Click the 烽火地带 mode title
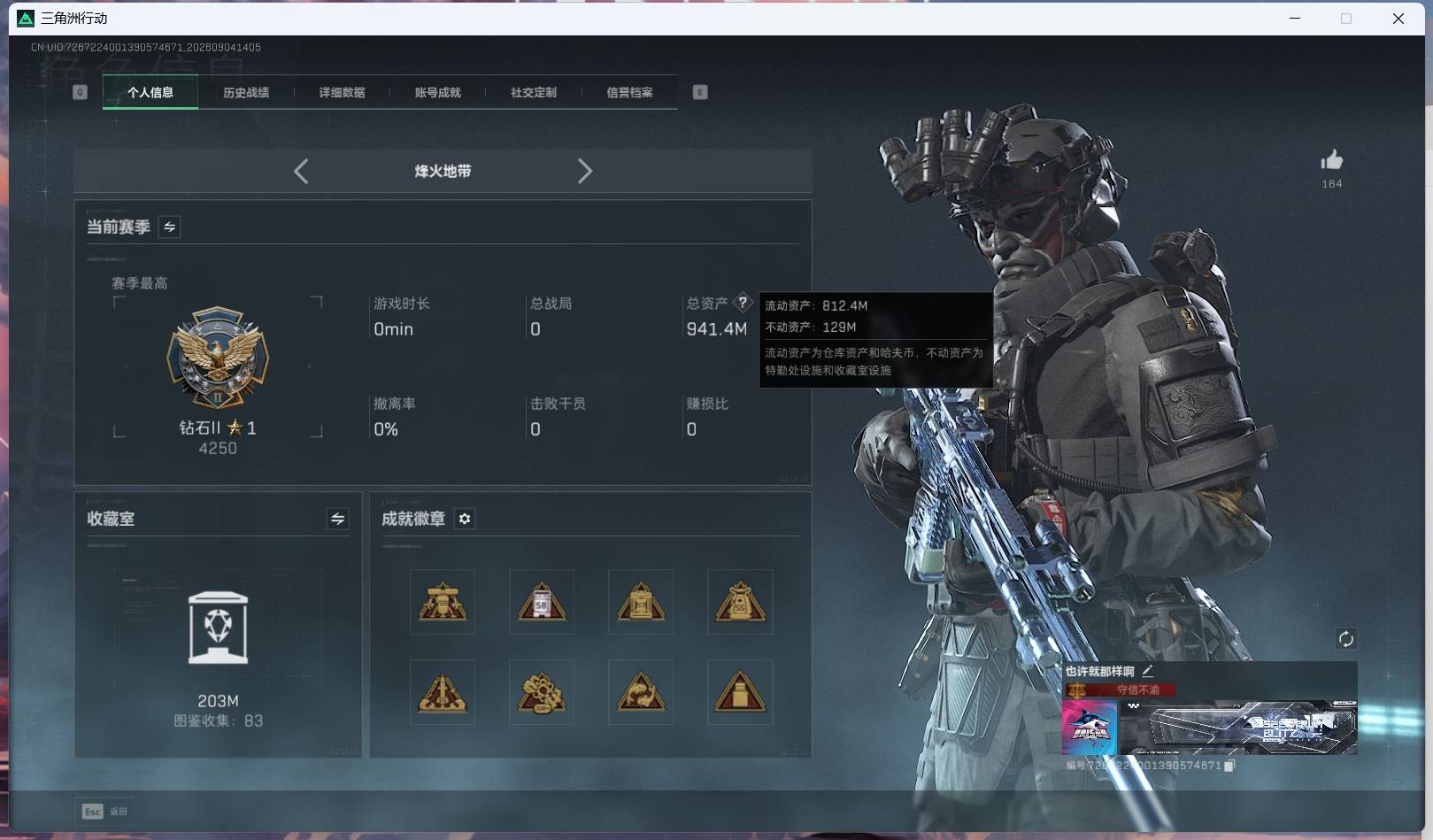The width and height of the screenshot is (1433, 840). click(443, 171)
